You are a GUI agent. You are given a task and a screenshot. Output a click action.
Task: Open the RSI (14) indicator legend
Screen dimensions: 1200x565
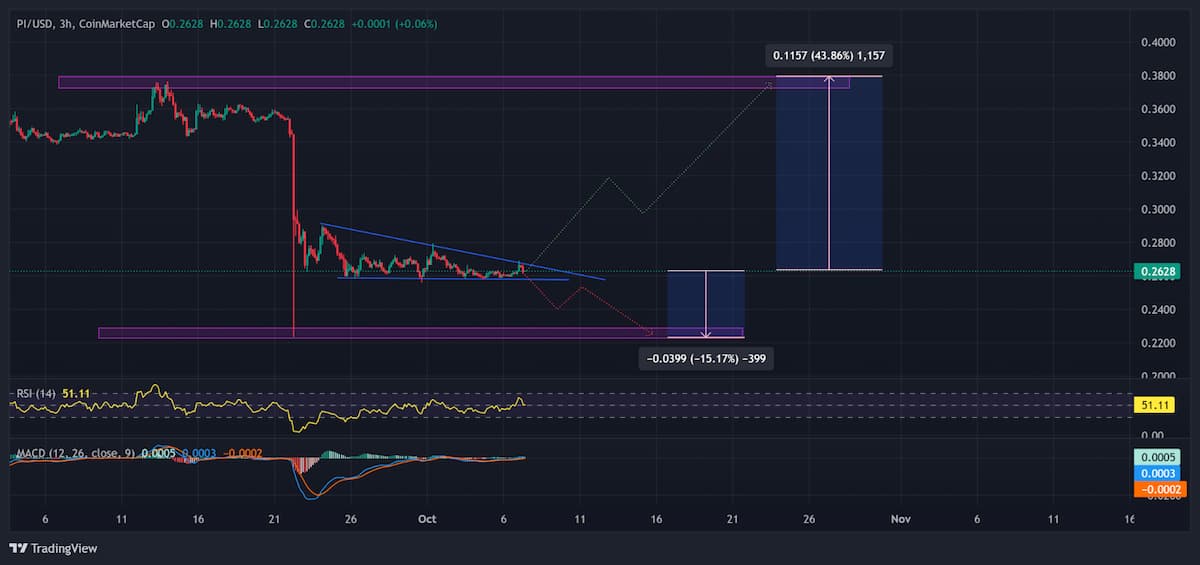(36, 394)
